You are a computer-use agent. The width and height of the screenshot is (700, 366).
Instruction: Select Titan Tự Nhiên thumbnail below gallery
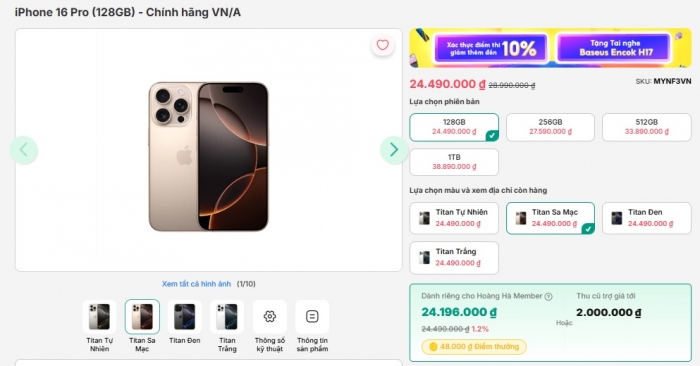click(99, 316)
